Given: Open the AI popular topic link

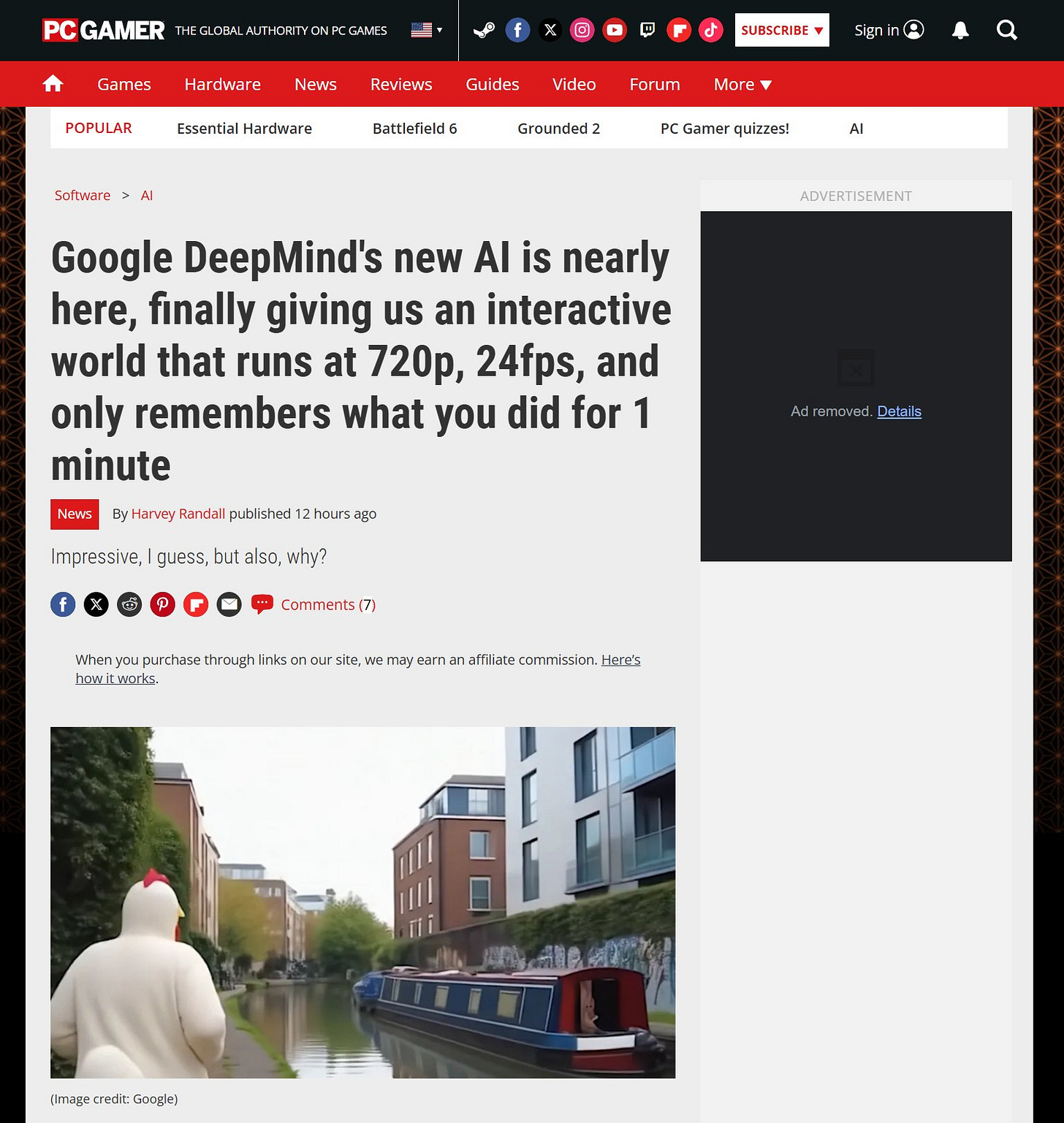Looking at the screenshot, I should click(856, 129).
